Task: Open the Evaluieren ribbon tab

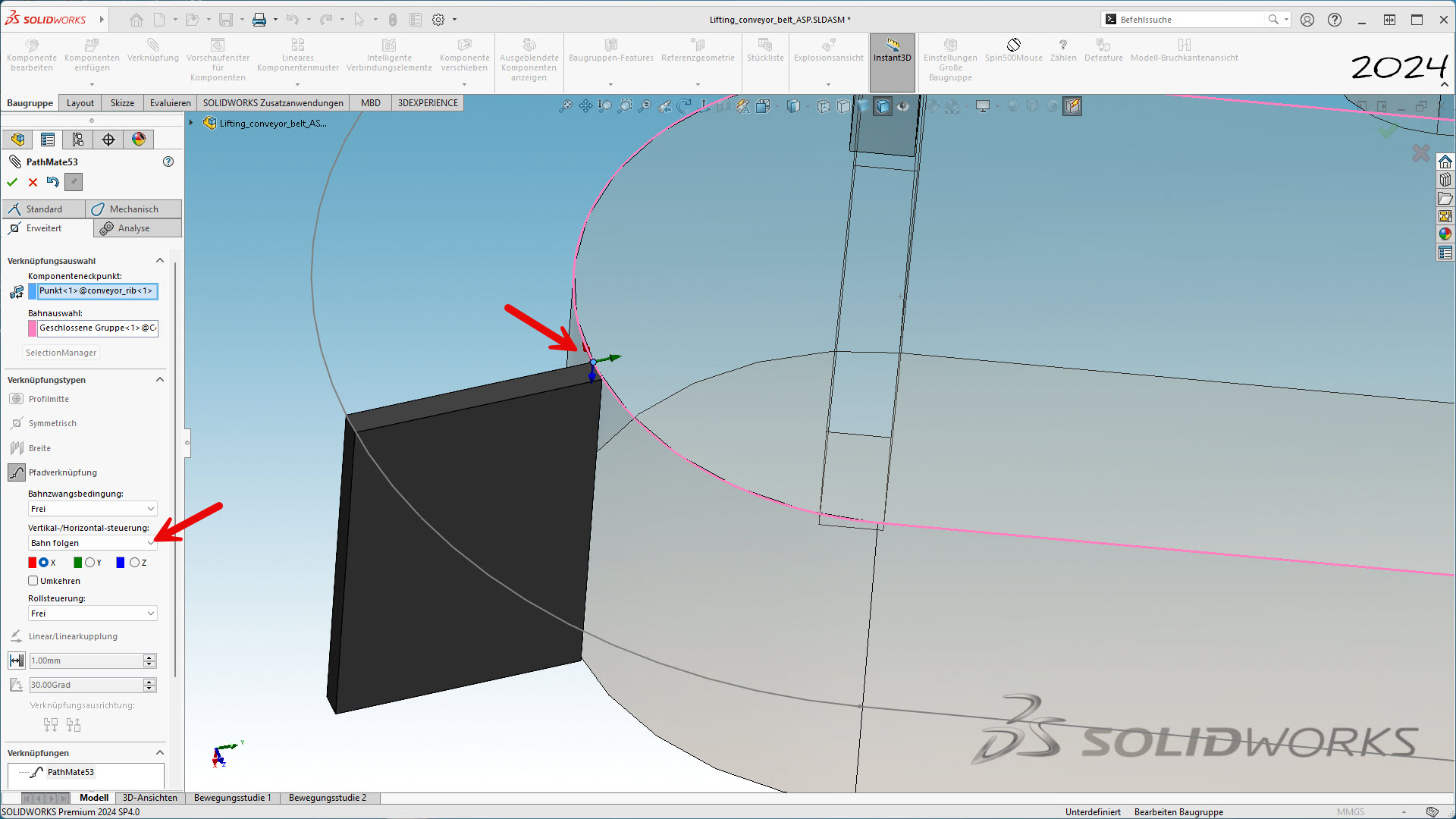Action: click(171, 103)
